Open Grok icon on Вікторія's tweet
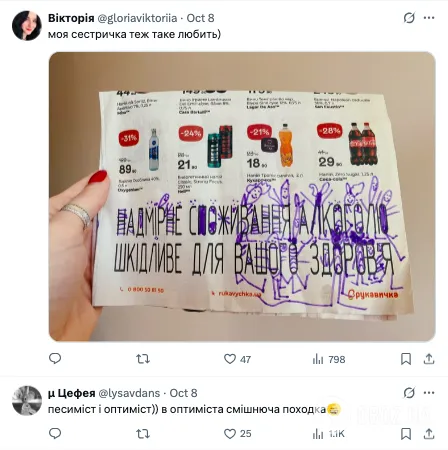The height and width of the screenshot is (450, 448). (409, 18)
